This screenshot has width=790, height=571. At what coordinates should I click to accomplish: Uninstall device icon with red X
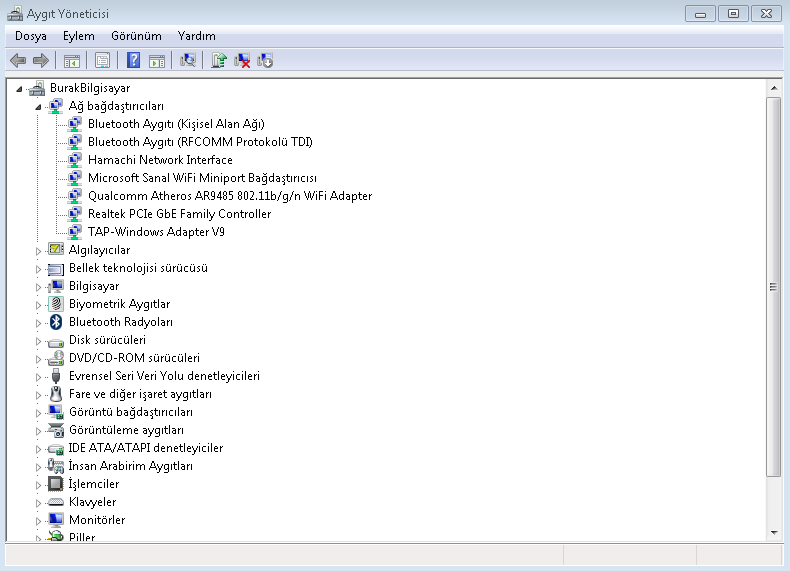(242, 60)
